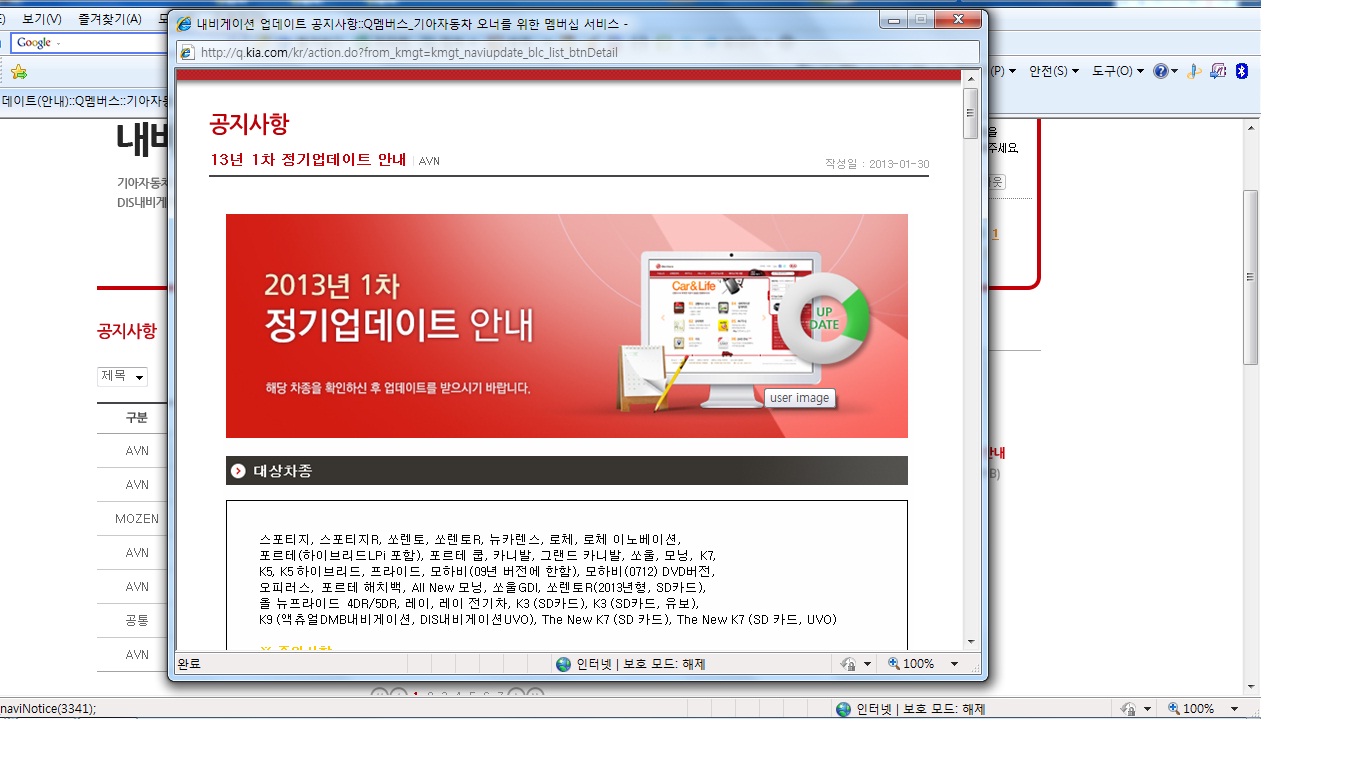Click the 2013년 1차 정기업데이트 banner image
Image resolution: width=1366 pixels, height=768 pixels.
coord(567,326)
